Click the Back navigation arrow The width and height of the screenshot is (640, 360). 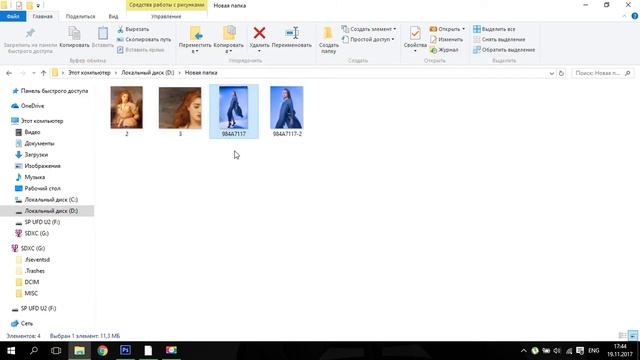pos(9,73)
